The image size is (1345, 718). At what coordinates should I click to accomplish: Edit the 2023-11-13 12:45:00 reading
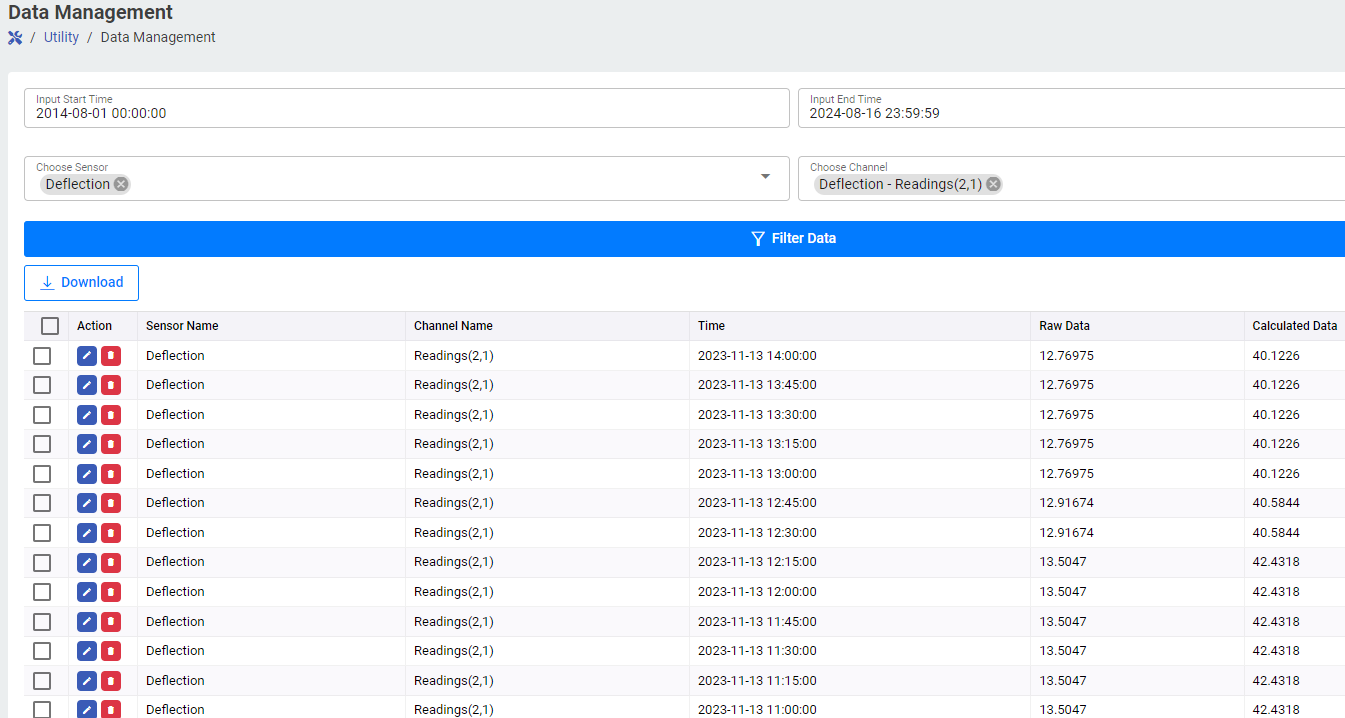tap(87, 503)
